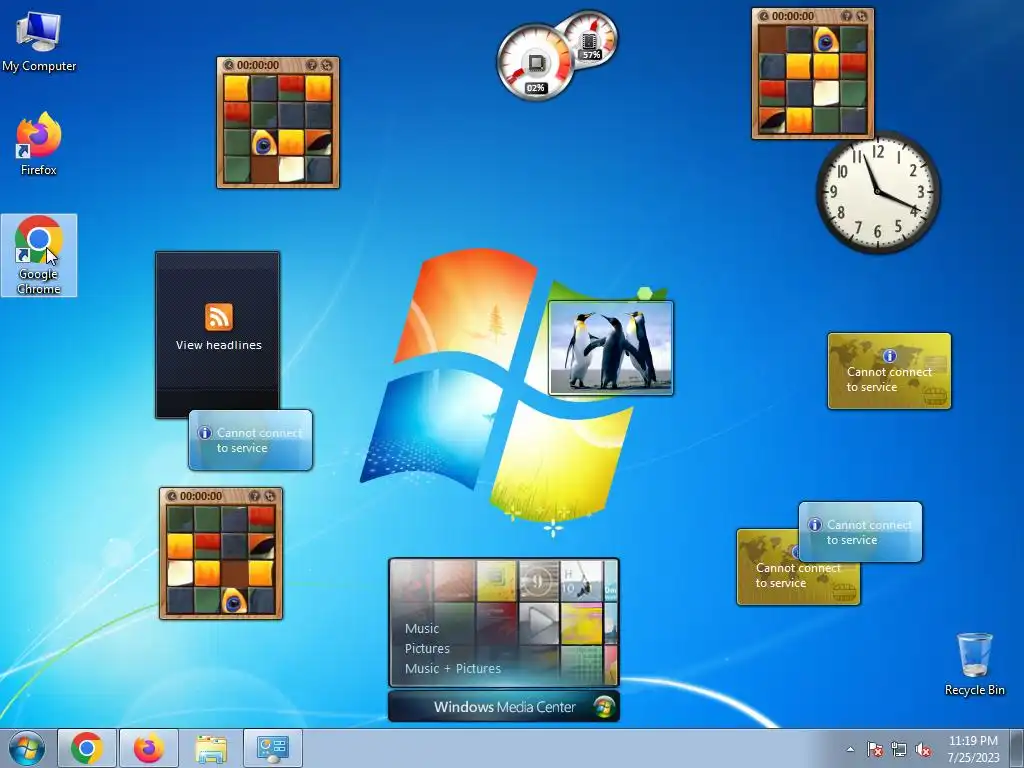Click the Media Center green orb logo
This screenshot has width=1024, height=768.
coord(603,707)
